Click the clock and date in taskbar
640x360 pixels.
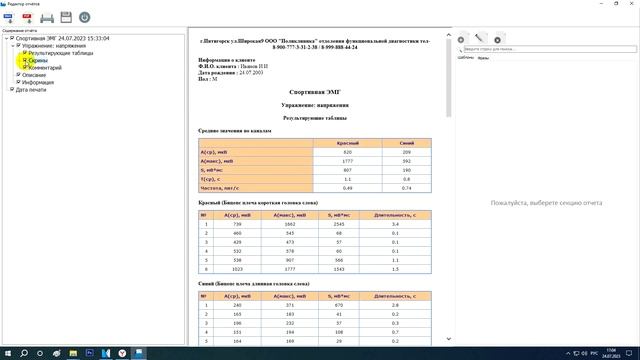pos(611,353)
